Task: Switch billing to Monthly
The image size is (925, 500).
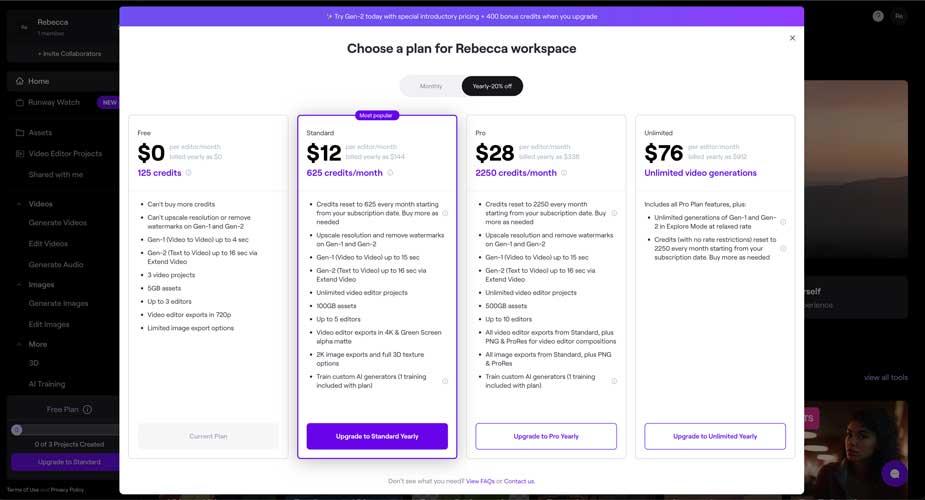Action: point(431,86)
